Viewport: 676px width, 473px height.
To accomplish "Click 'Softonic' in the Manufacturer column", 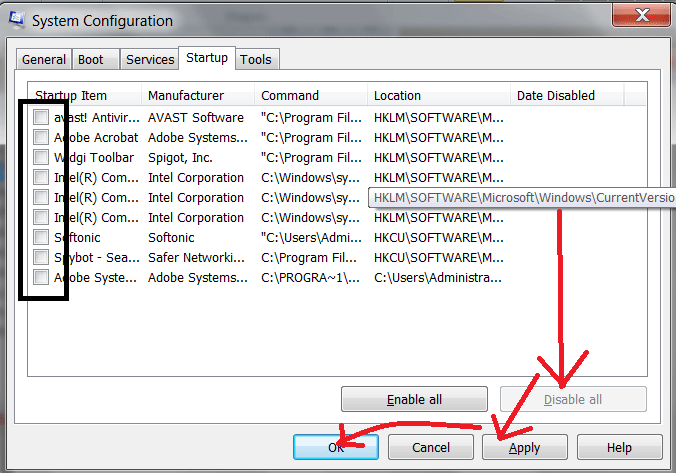I will pos(171,237).
